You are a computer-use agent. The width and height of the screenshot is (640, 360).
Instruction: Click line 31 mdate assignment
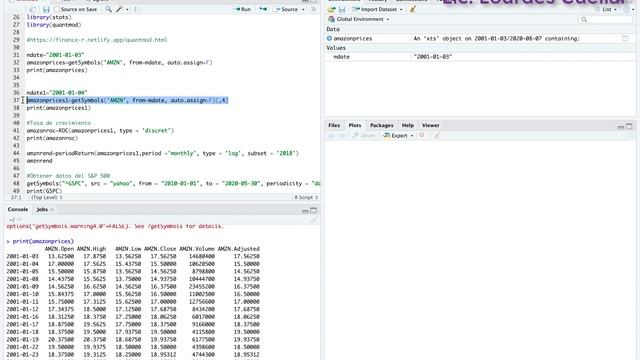coord(55,55)
